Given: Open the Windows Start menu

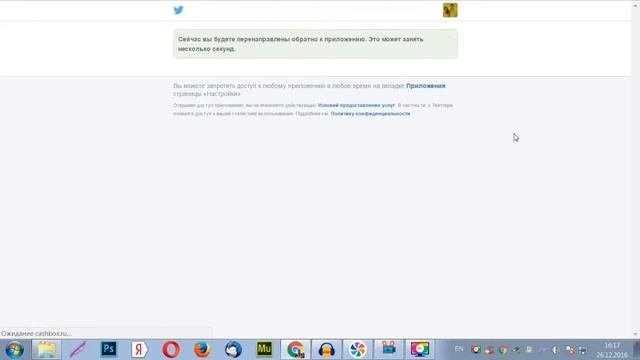Looking at the screenshot, I should tap(14, 350).
